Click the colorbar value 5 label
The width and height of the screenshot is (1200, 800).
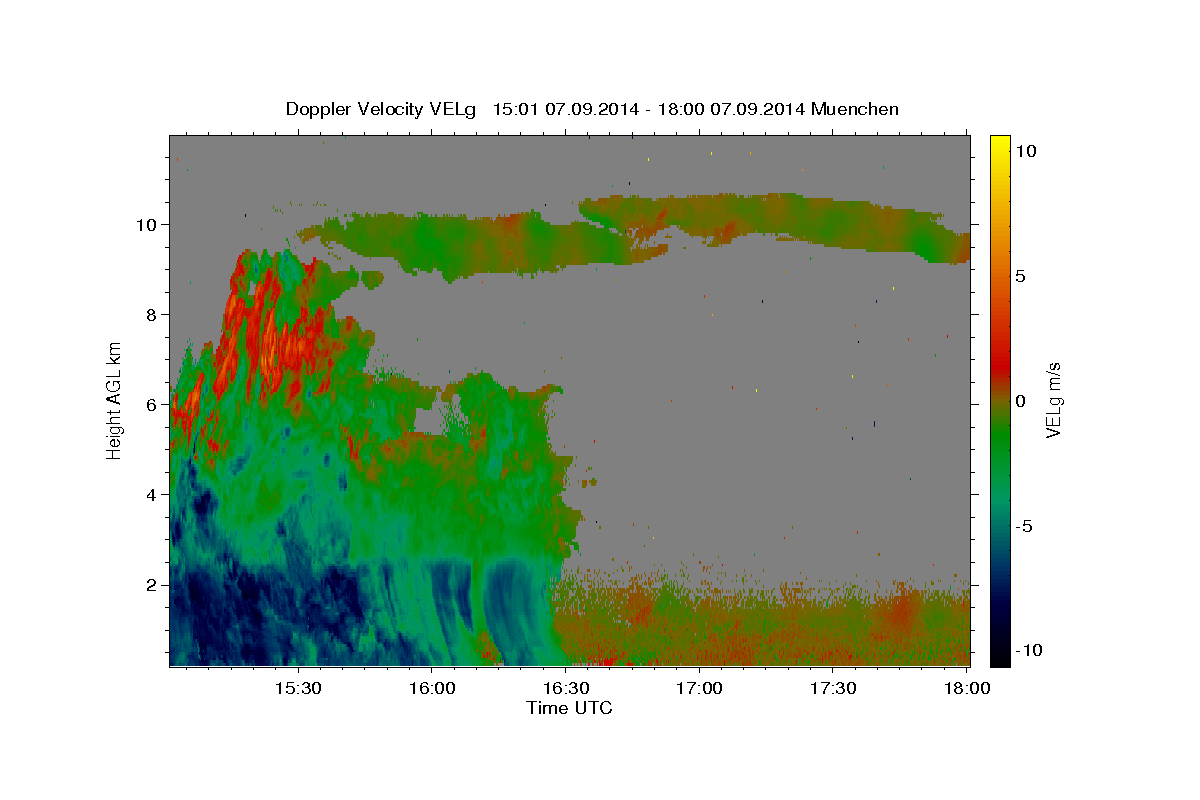[1021, 276]
